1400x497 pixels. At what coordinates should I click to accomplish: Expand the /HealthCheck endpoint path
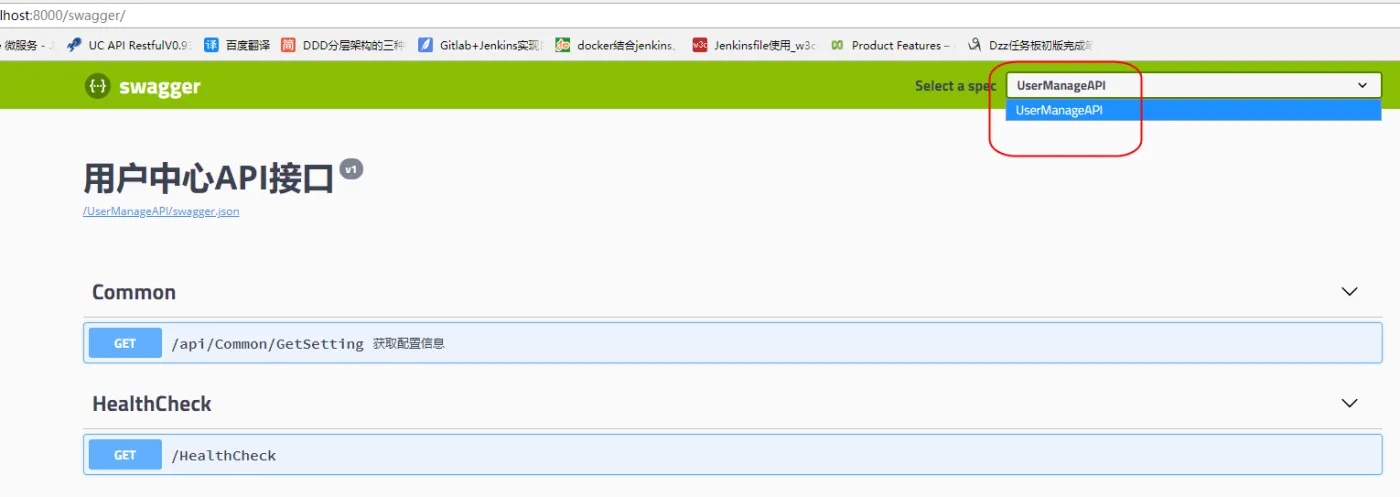224,455
